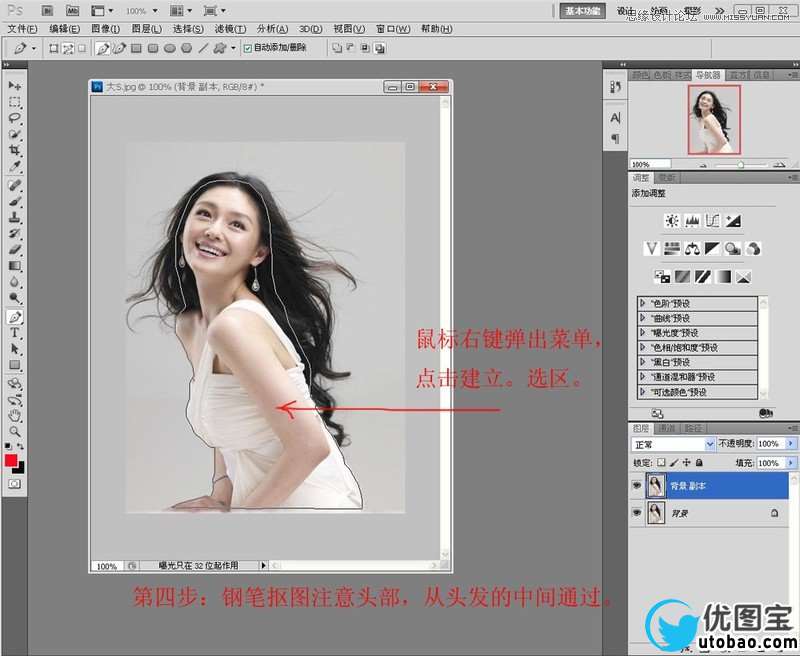Expand the "曲线"预设 list
The image size is (800, 656).
(643, 318)
